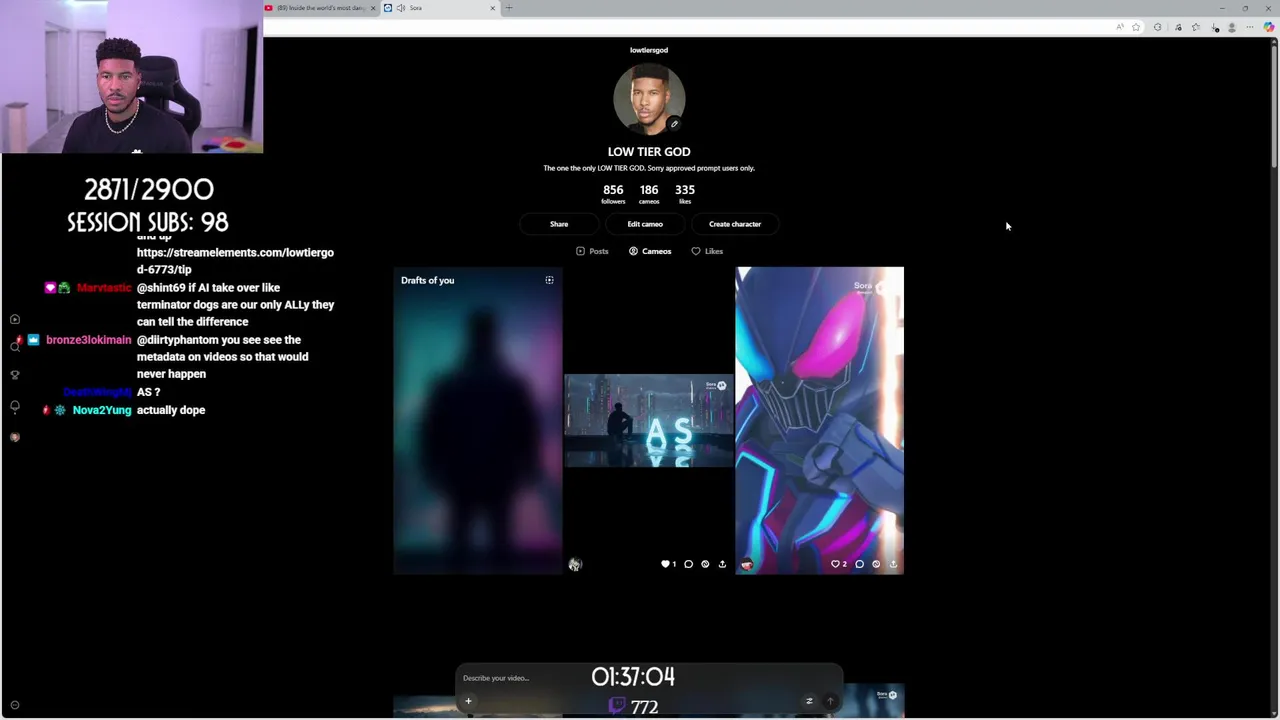Select the Likes tab
This screenshot has width=1280, height=720.
(707, 251)
